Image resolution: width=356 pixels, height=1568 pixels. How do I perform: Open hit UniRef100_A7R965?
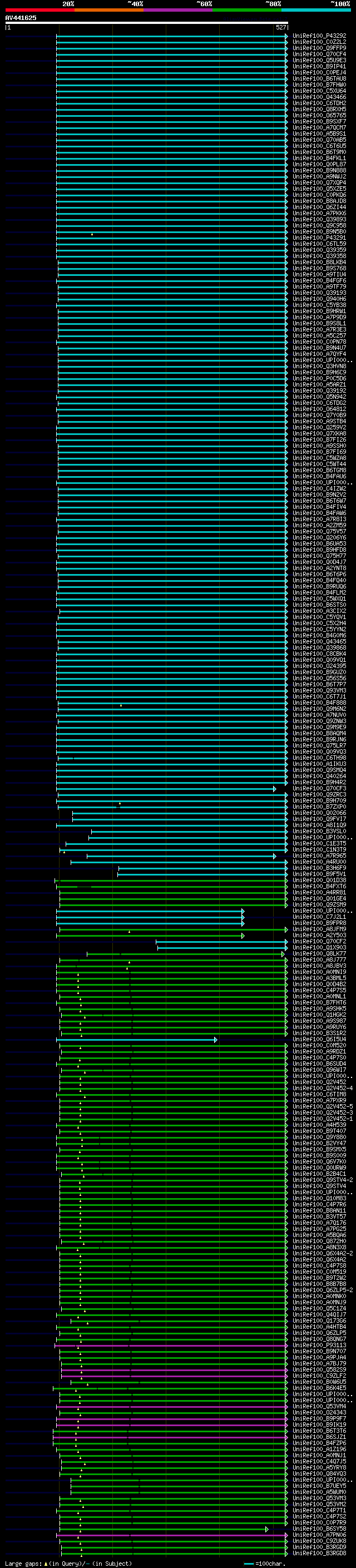pos(319,856)
